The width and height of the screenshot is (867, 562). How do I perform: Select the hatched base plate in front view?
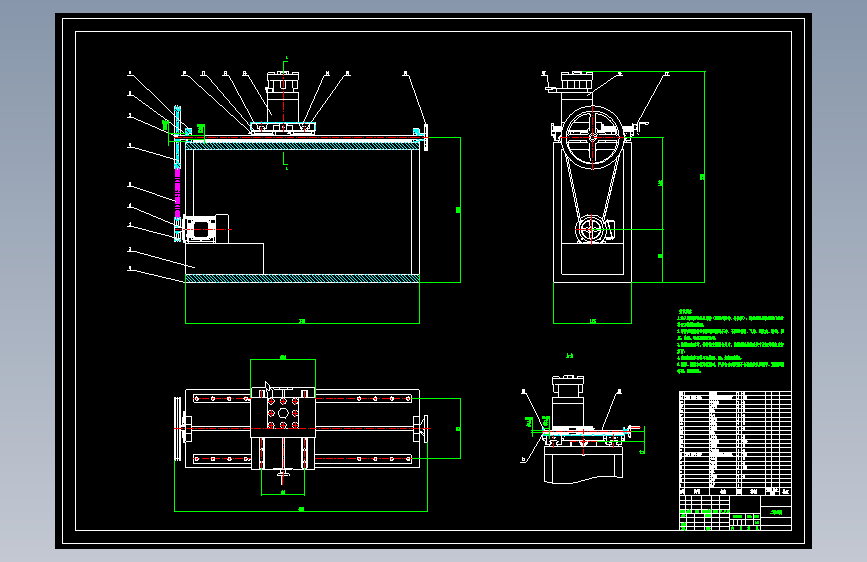click(302, 278)
